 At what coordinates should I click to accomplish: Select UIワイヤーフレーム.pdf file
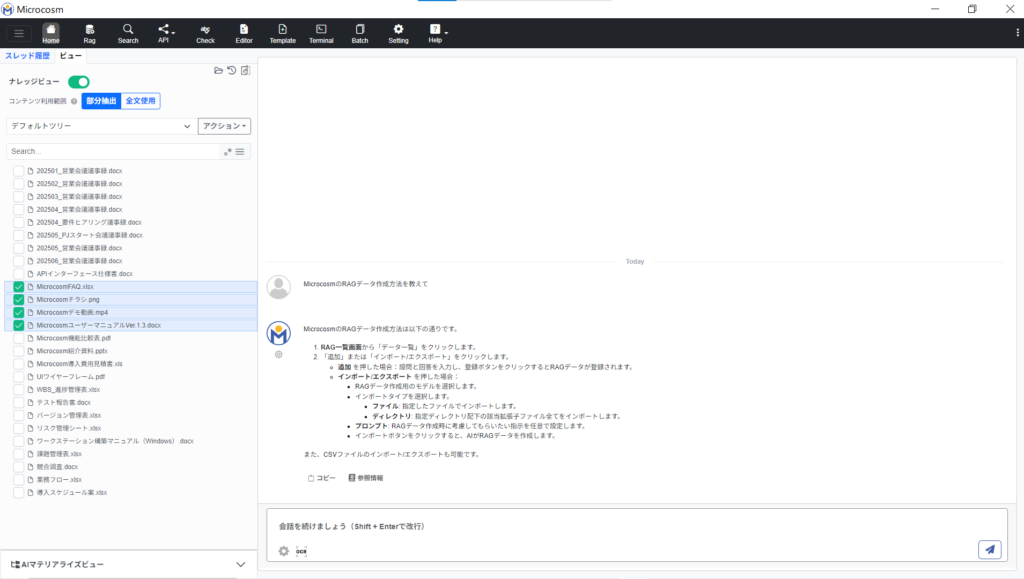click(x=71, y=377)
